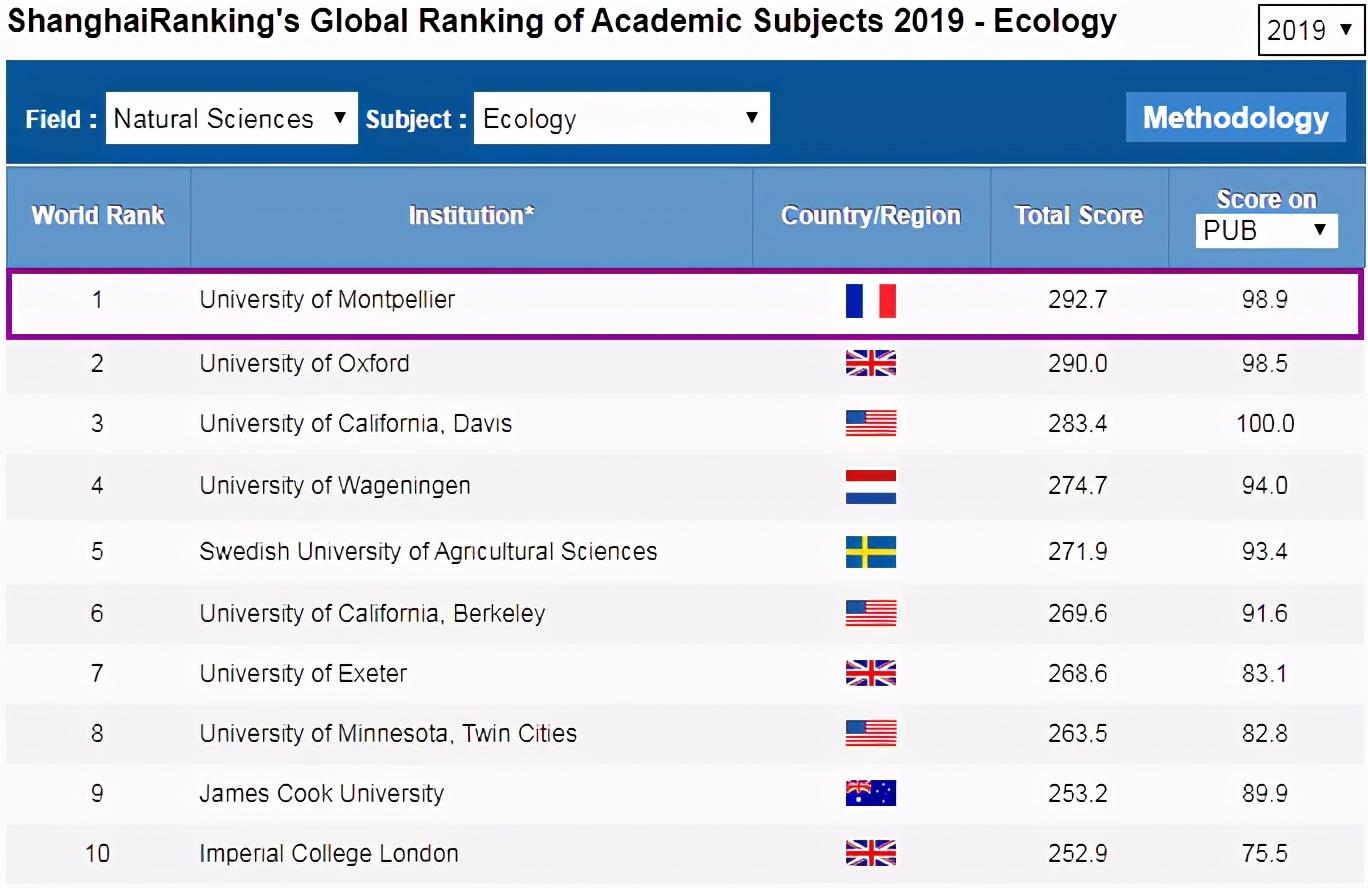Select University of Exeter name
The width and height of the screenshot is (1368, 888).
point(303,674)
